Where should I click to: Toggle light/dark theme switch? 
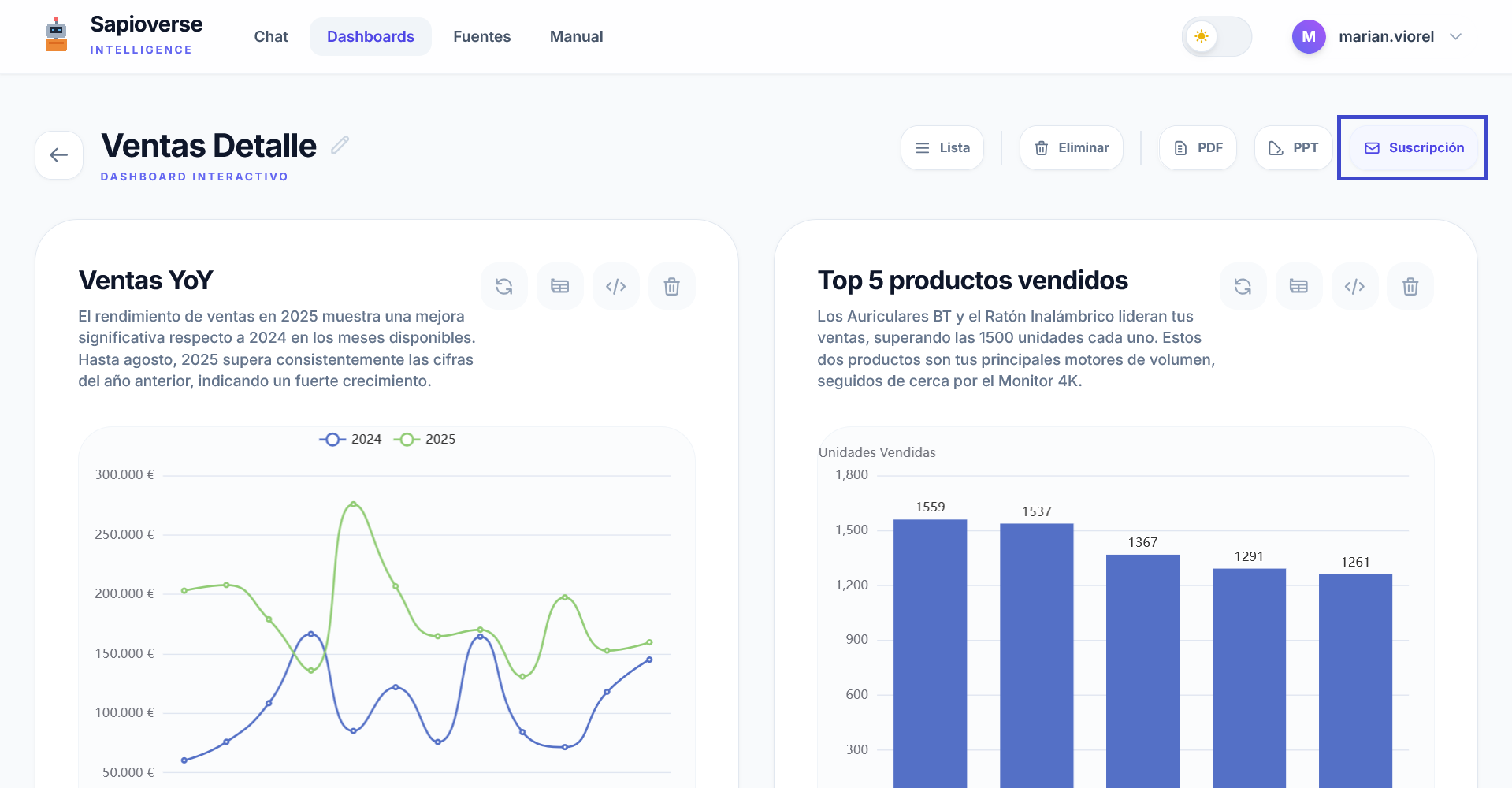coord(1217,36)
